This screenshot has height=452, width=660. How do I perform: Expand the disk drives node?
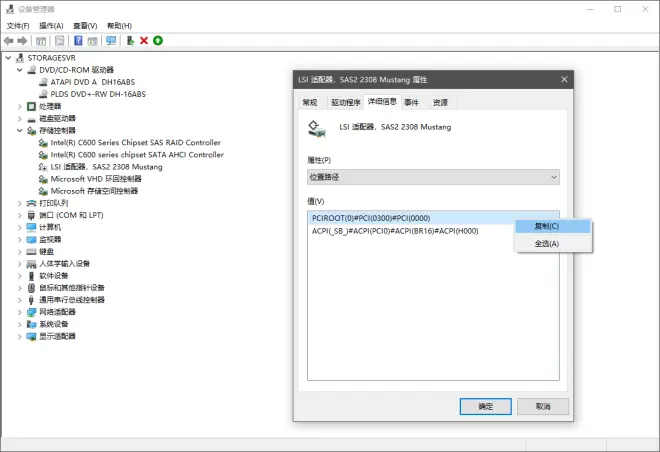[19, 118]
